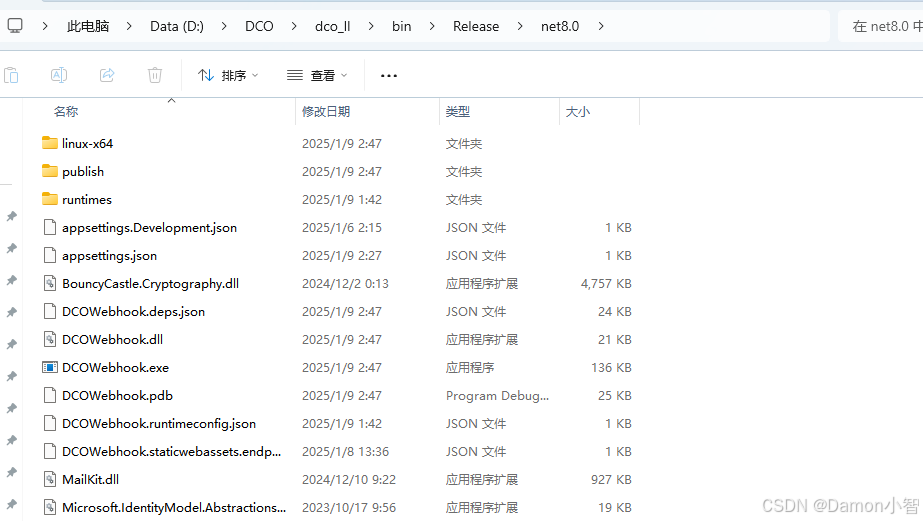Navigate to bin folder in breadcrumb
The height and width of the screenshot is (521, 923).
(401, 26)
